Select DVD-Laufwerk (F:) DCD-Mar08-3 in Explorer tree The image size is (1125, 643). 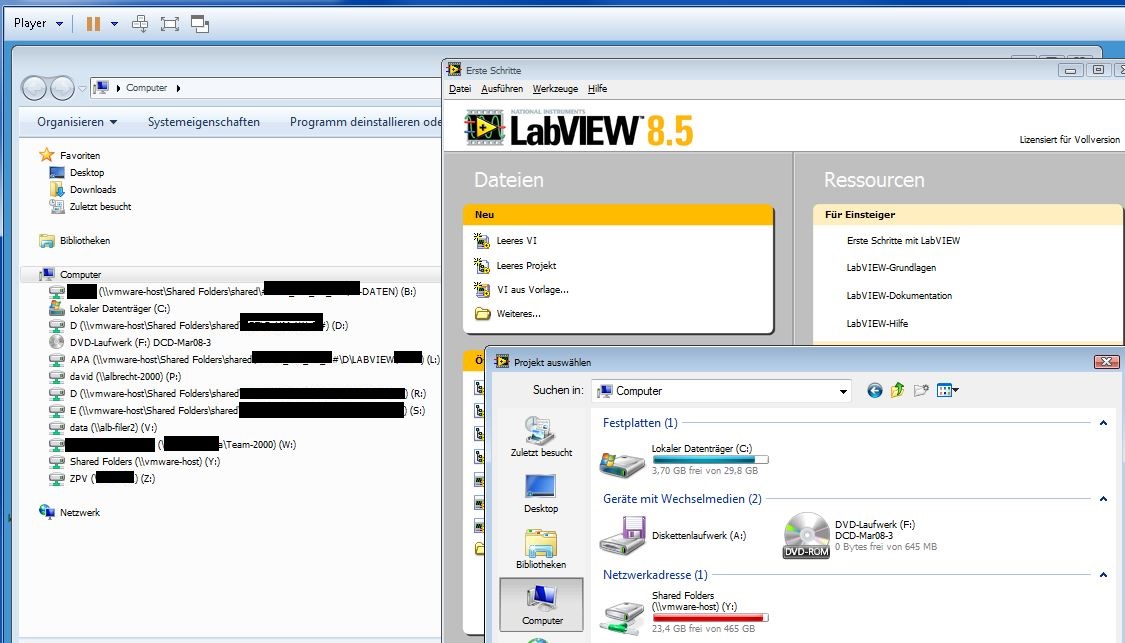[131, 342]
